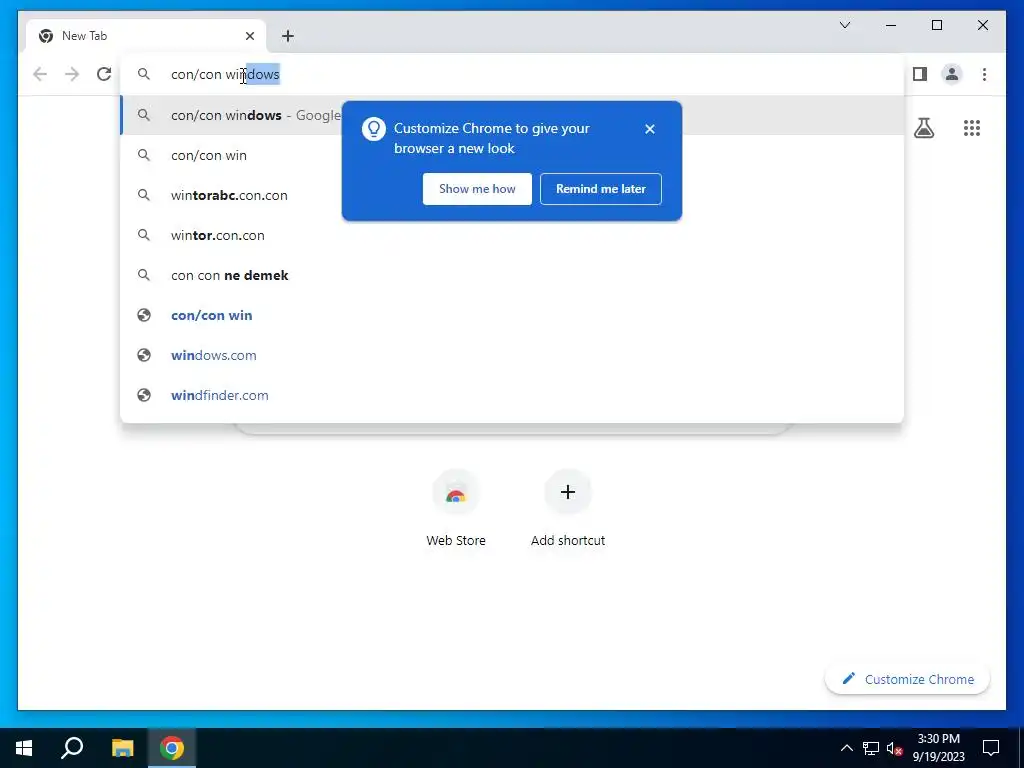Open the clock showing 3:30 PM
Image resolution: width=1024 pixels, height=768 pixels.
(938, 748)
